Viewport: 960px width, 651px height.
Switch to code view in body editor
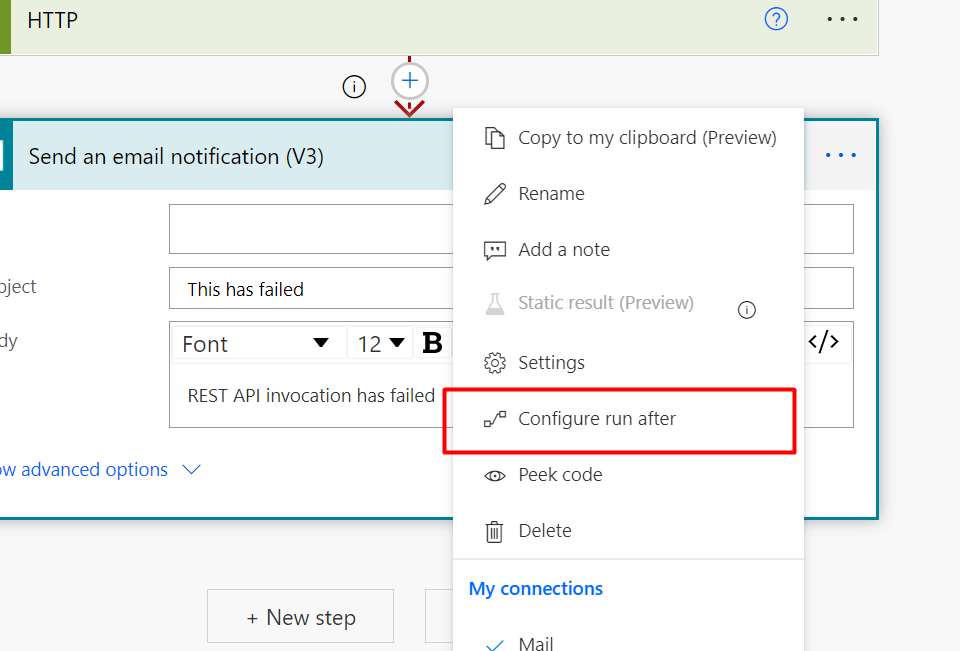coord(823,342)
